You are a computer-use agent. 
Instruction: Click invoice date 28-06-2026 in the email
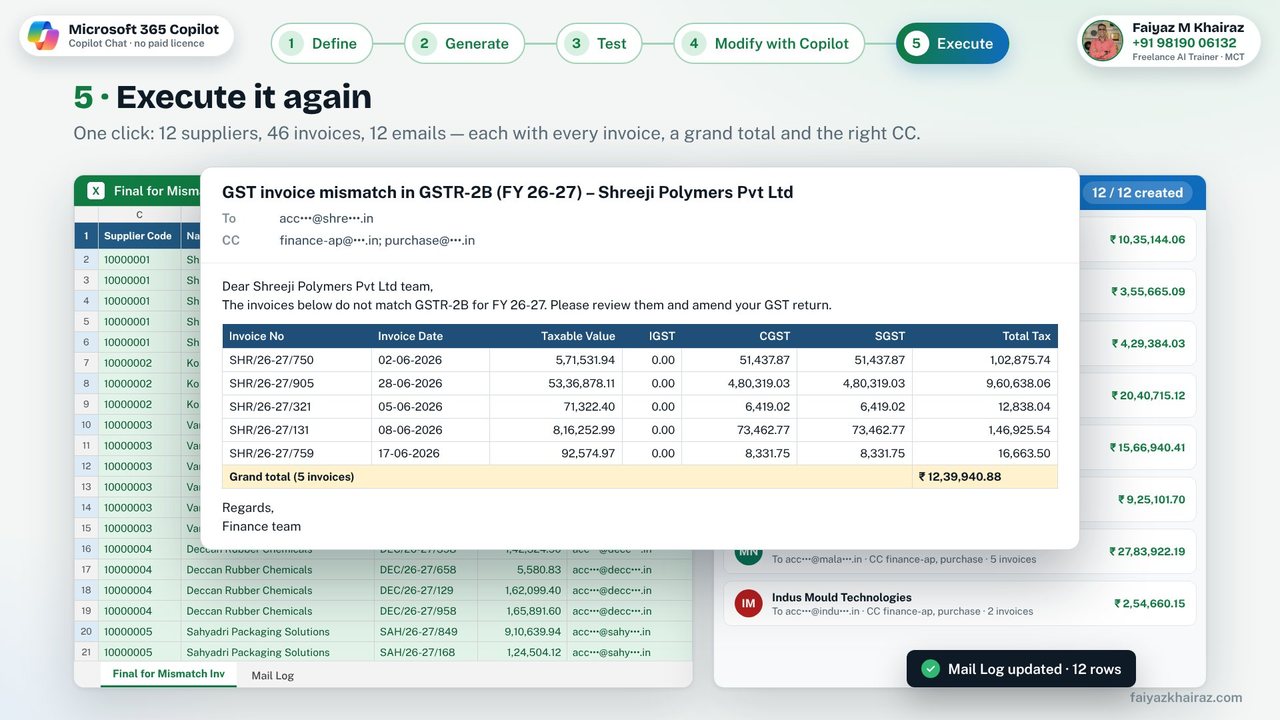(x=410, y=383)
